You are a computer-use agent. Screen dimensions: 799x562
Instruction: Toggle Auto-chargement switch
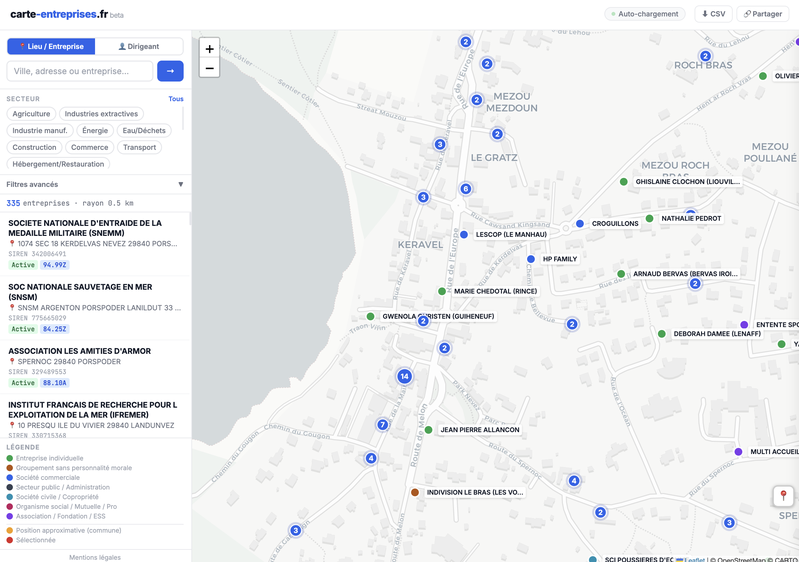645,14
